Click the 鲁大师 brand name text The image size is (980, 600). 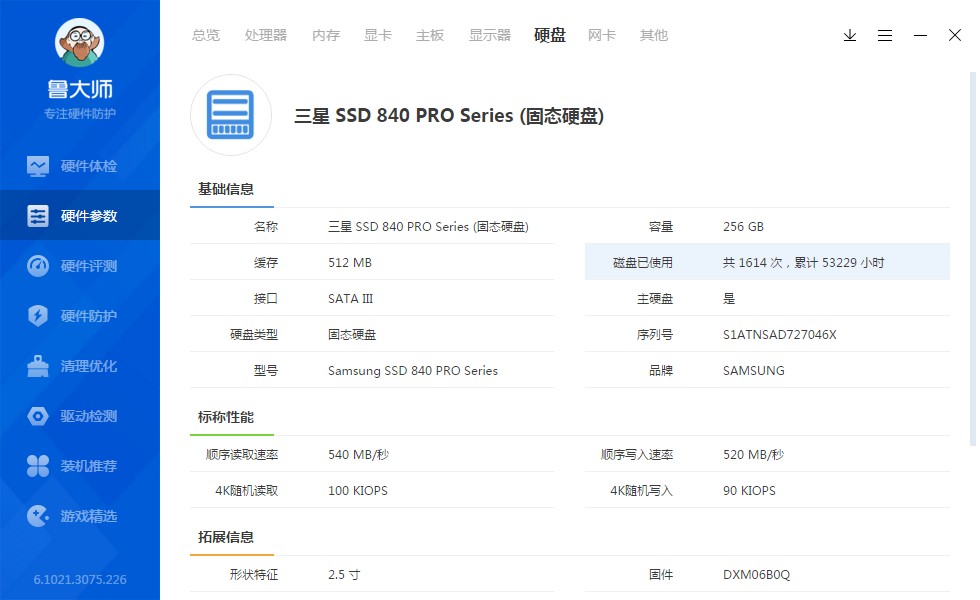point(80,89)
